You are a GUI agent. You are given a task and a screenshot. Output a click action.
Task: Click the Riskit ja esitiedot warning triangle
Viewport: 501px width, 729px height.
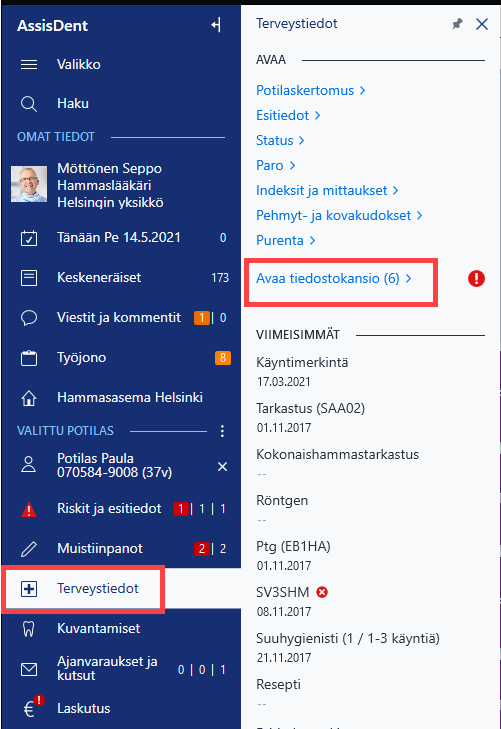[29, 509]
